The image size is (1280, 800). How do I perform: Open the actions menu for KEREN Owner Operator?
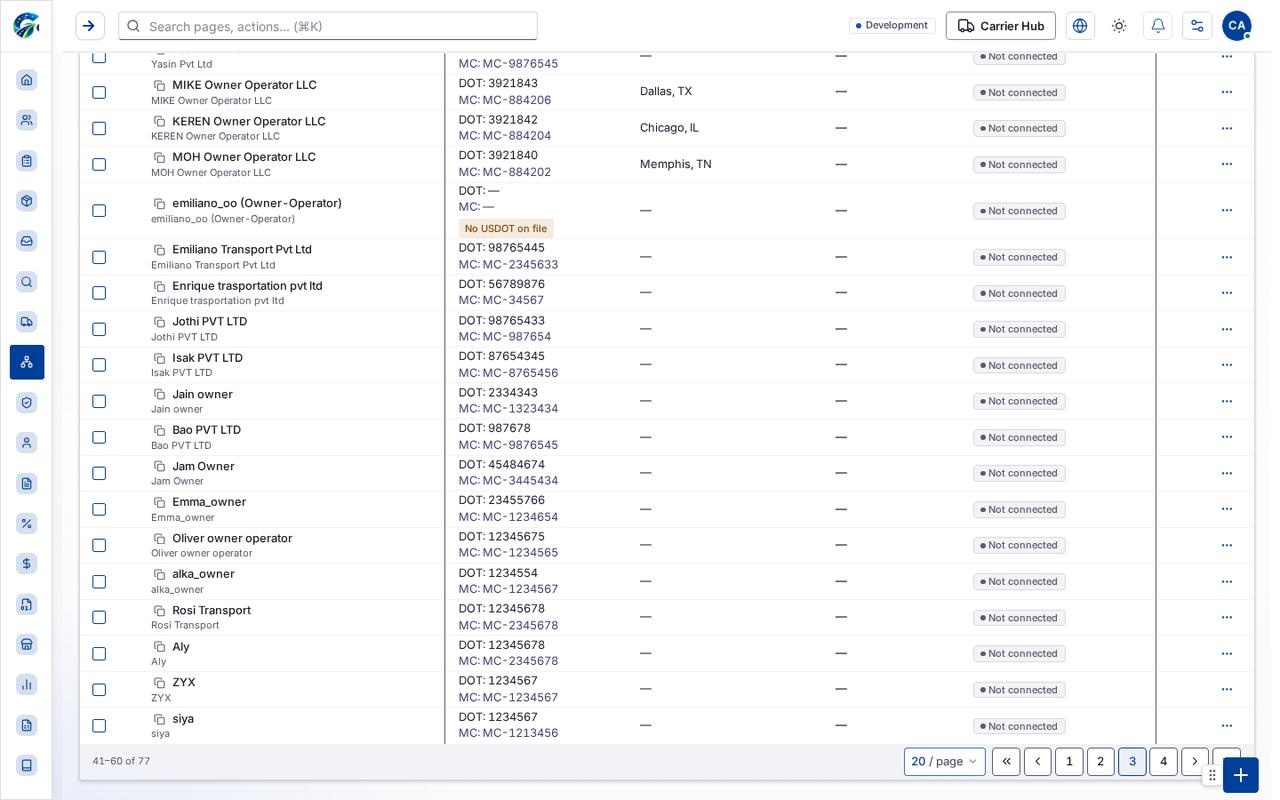[1227, 128]
